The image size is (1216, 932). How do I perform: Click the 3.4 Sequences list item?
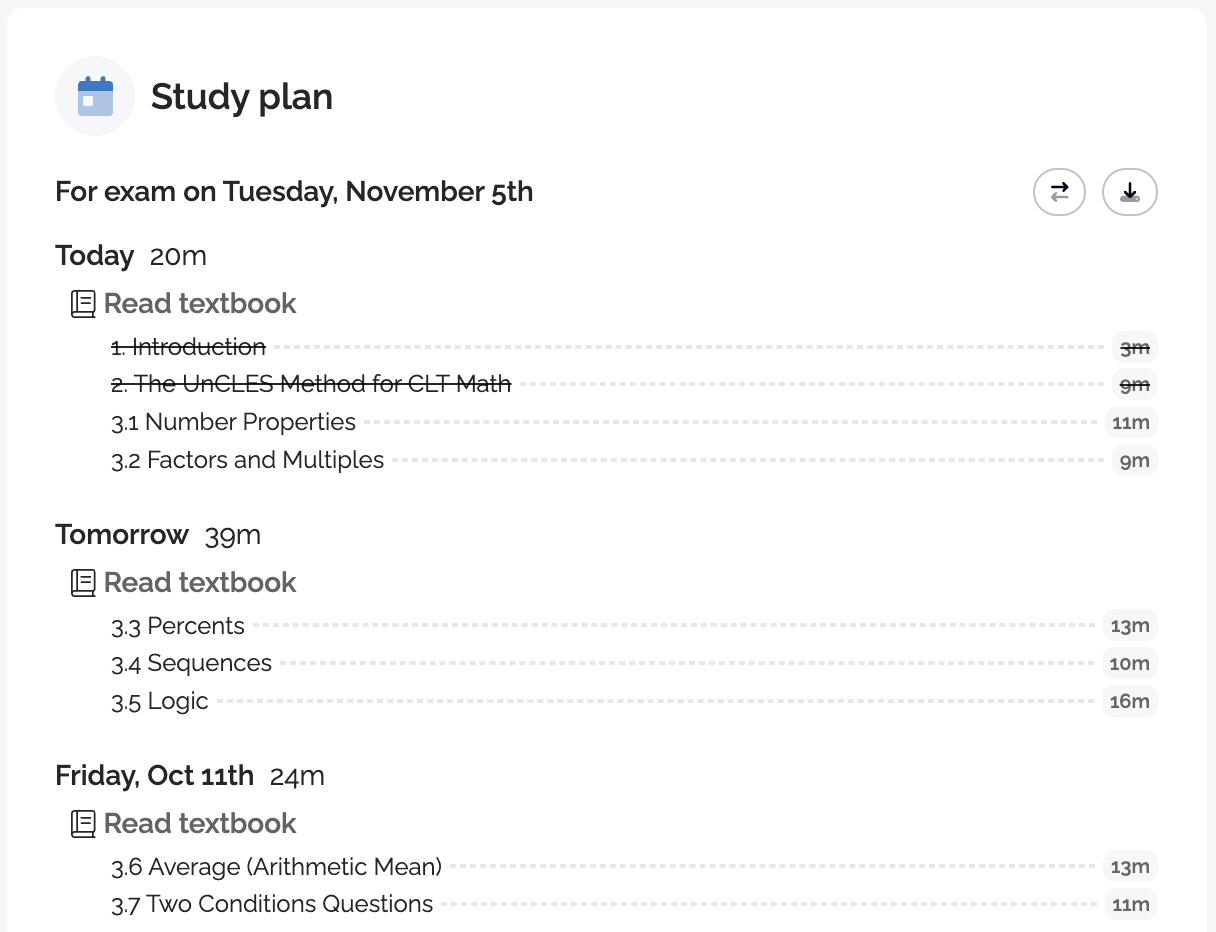(191, 663)
